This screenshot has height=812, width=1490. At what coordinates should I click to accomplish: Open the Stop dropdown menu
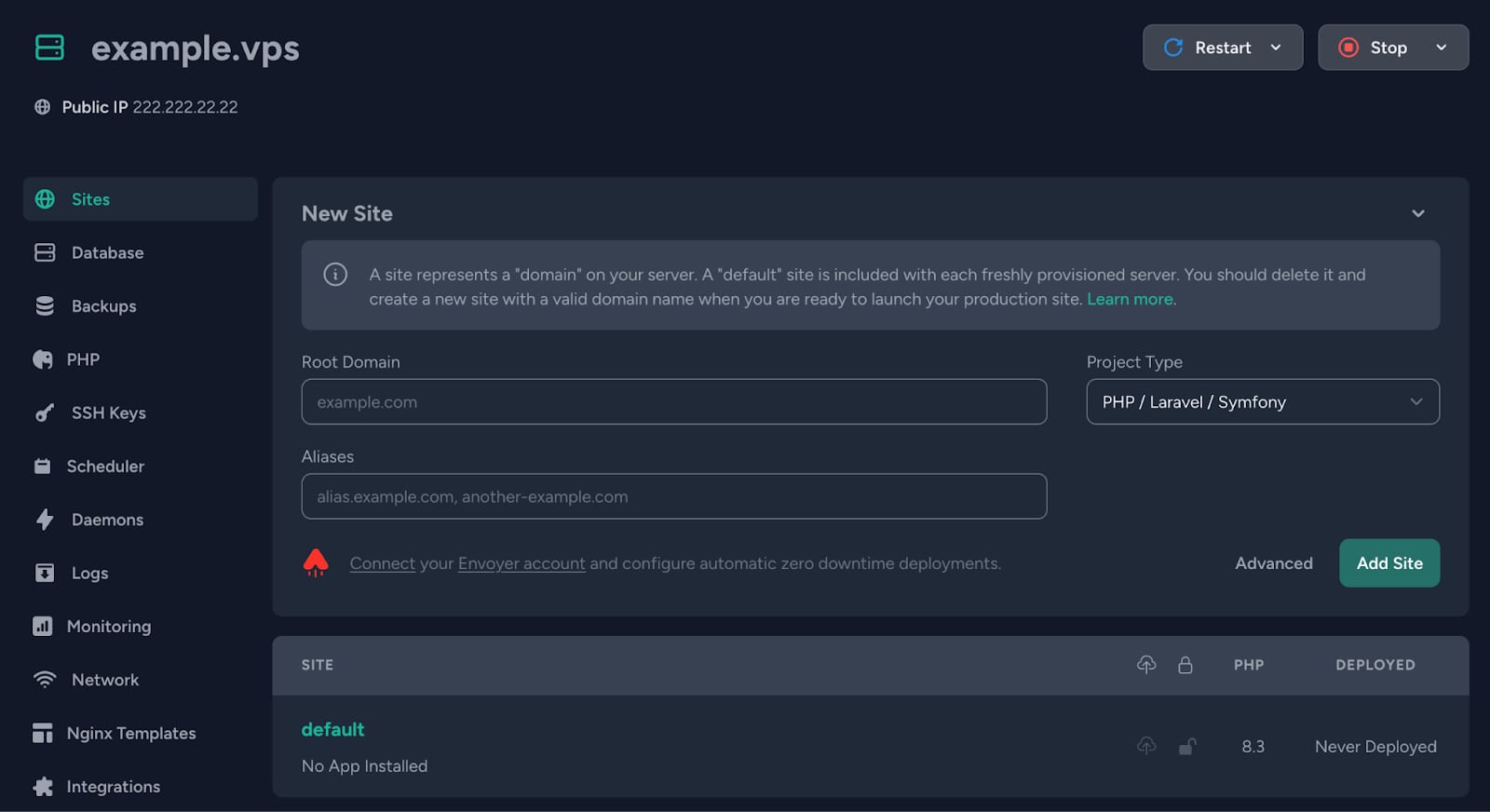1441,47
